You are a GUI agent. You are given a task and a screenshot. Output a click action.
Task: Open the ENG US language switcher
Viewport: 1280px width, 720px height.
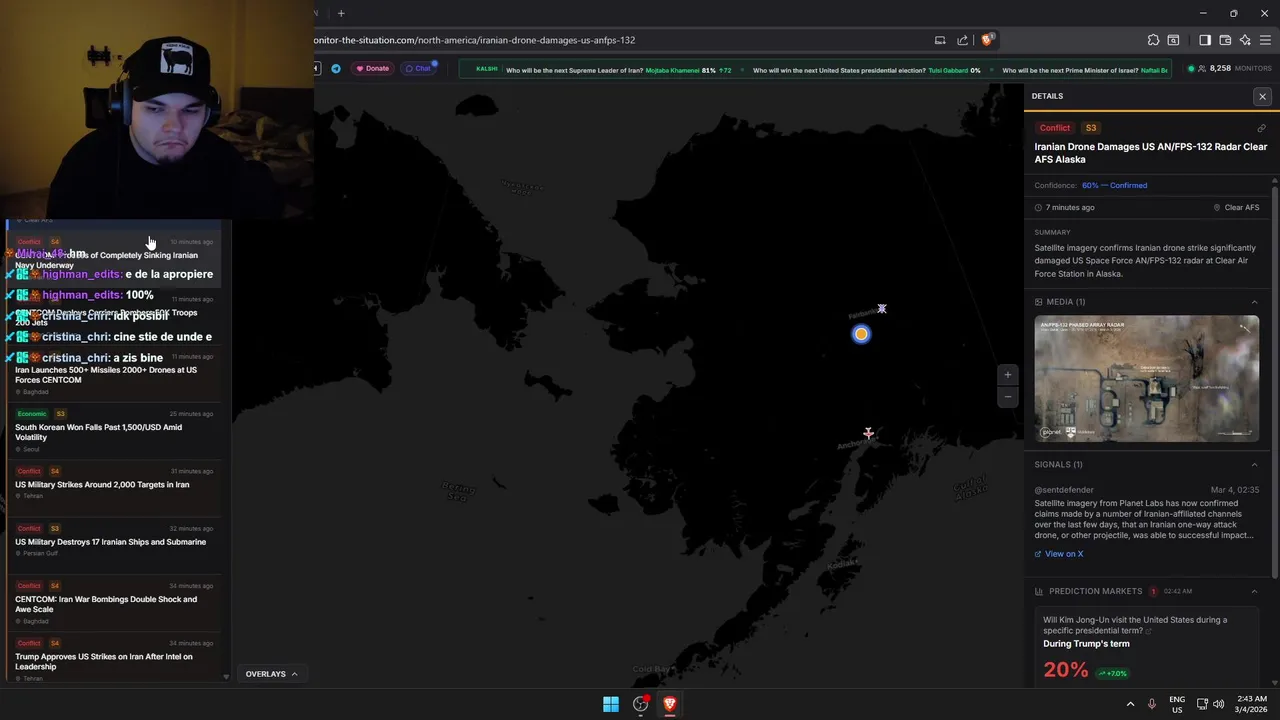tap(1177, 704)
